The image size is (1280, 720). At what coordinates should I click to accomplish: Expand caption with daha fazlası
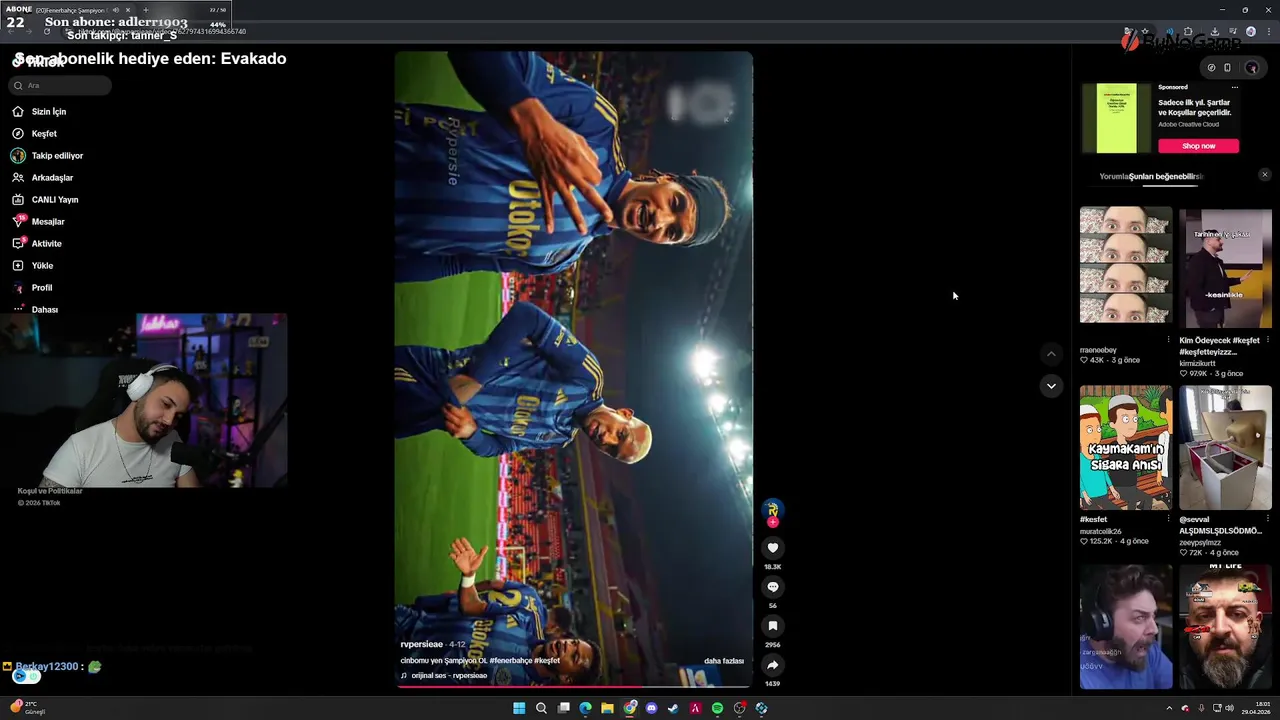[x=724, y=661]
